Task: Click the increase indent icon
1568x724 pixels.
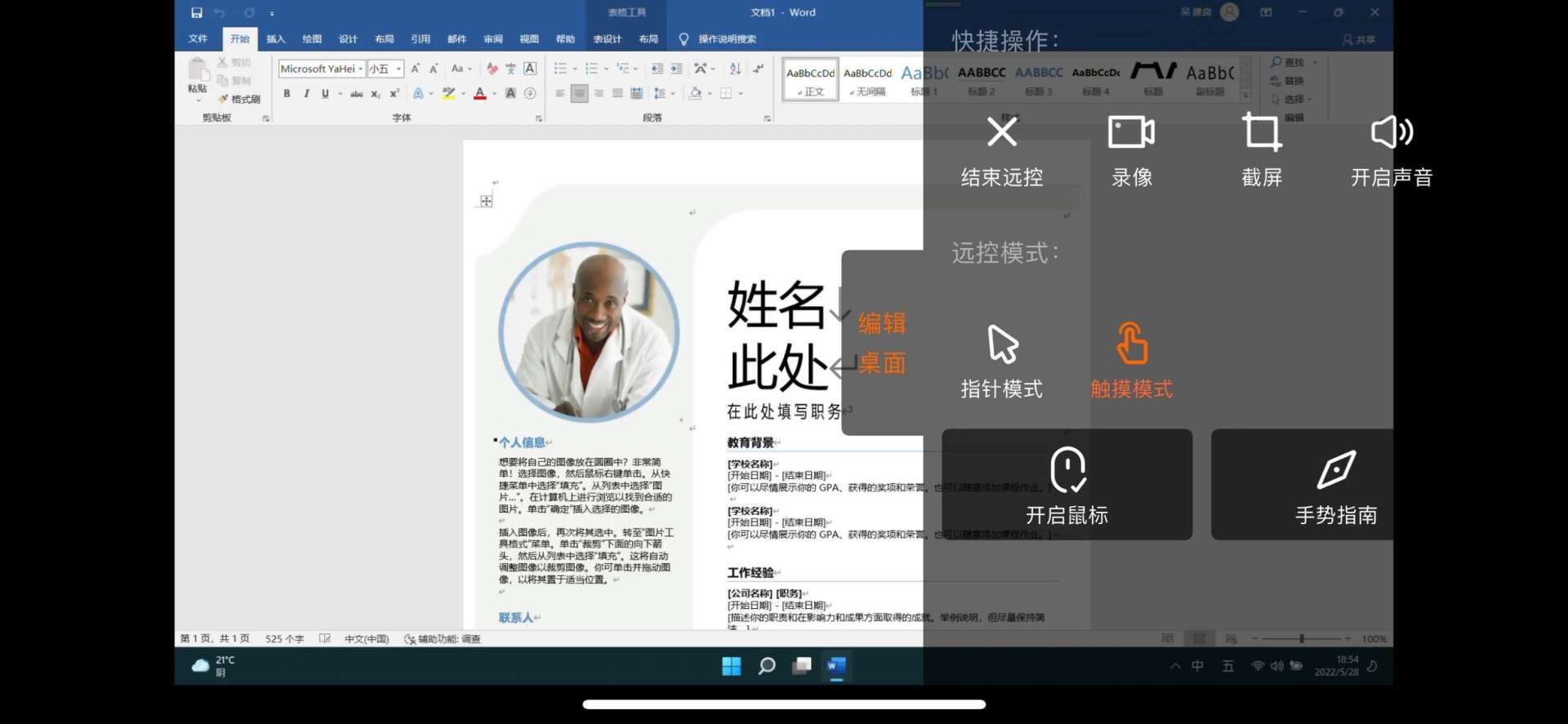Action: [x=676, y=69]
